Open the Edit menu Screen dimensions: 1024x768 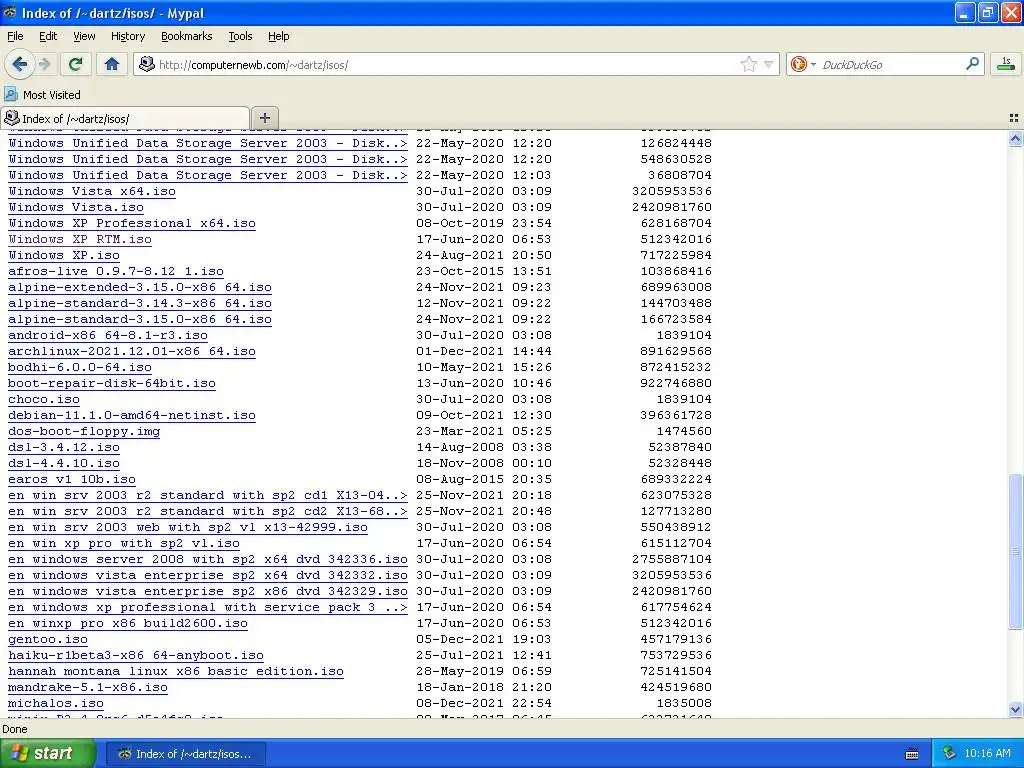(x=48, y=36)
